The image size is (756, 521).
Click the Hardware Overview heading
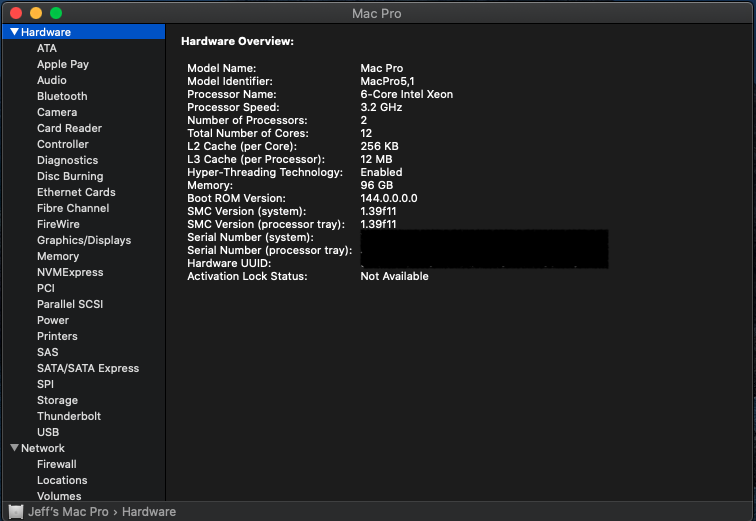(237, 41)
